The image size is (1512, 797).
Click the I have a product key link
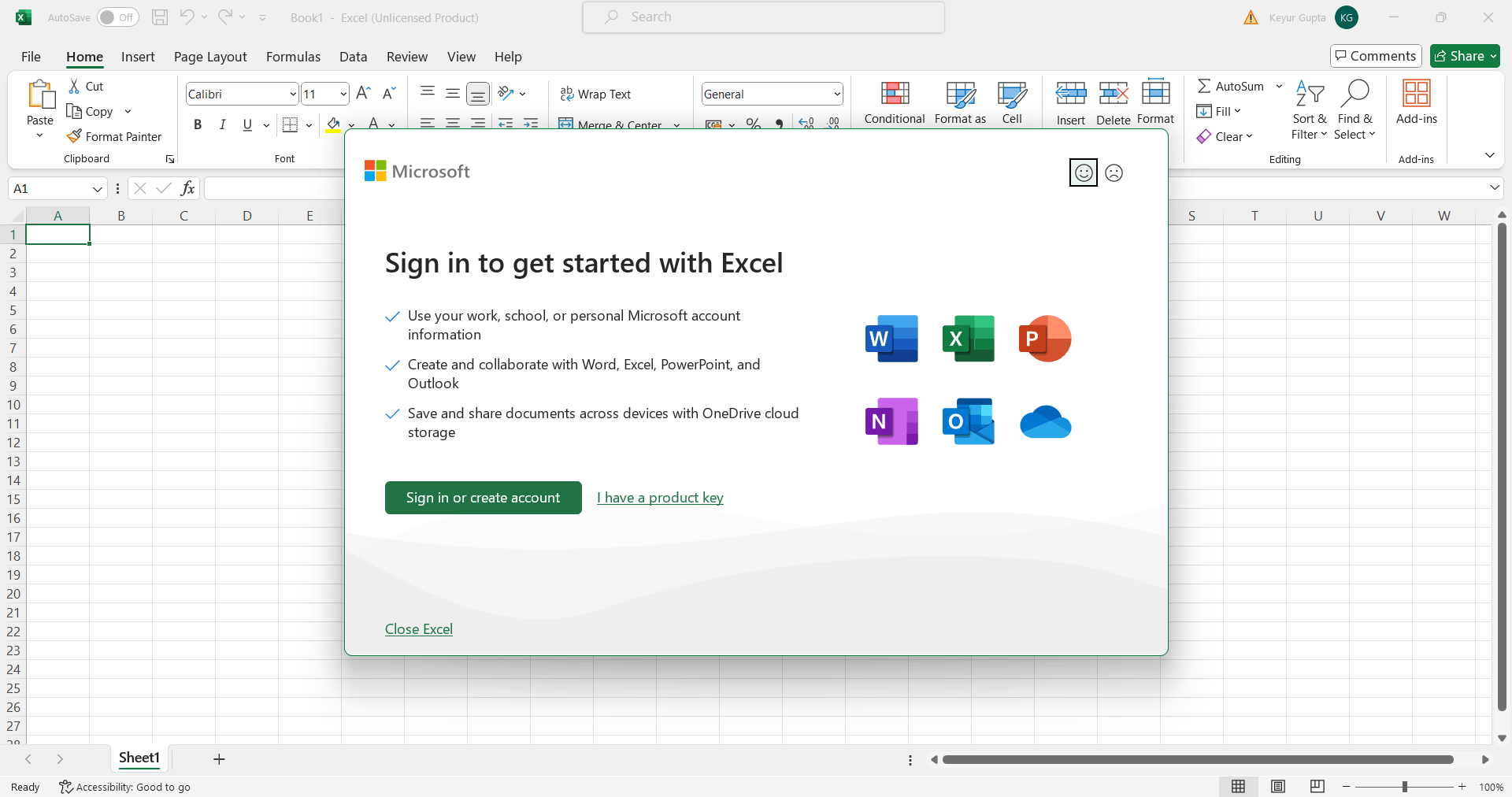click(x=660, y=498)
